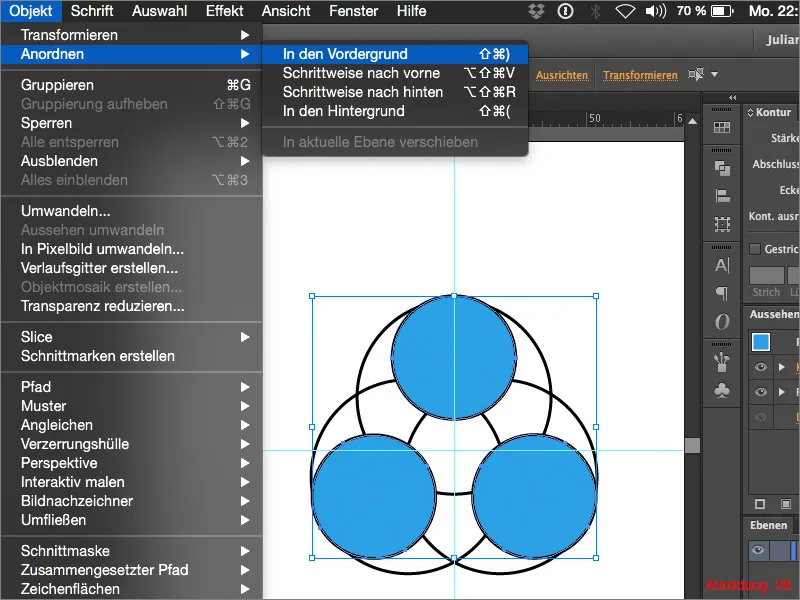800x600 pixels.
Task: Open the Swatches panel grid icon
Action: pyautogui.click(x=721, y=128)
